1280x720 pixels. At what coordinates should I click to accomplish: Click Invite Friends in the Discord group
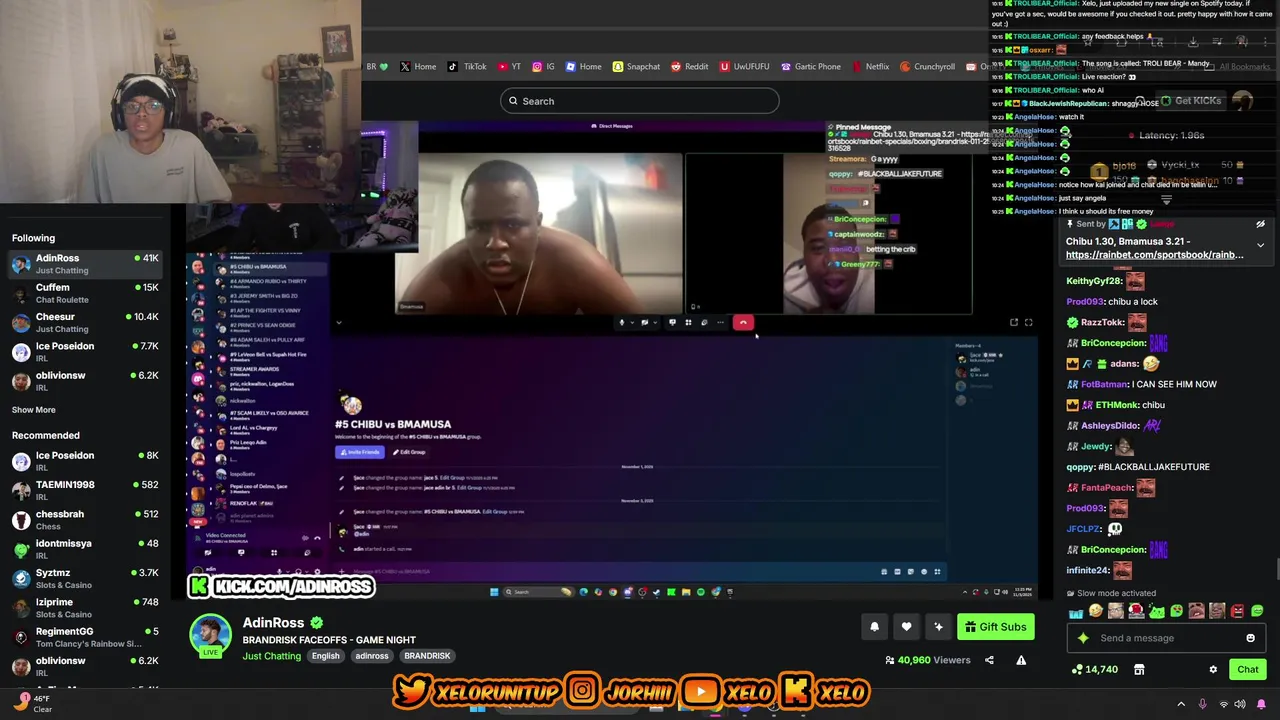click(360, 452)
